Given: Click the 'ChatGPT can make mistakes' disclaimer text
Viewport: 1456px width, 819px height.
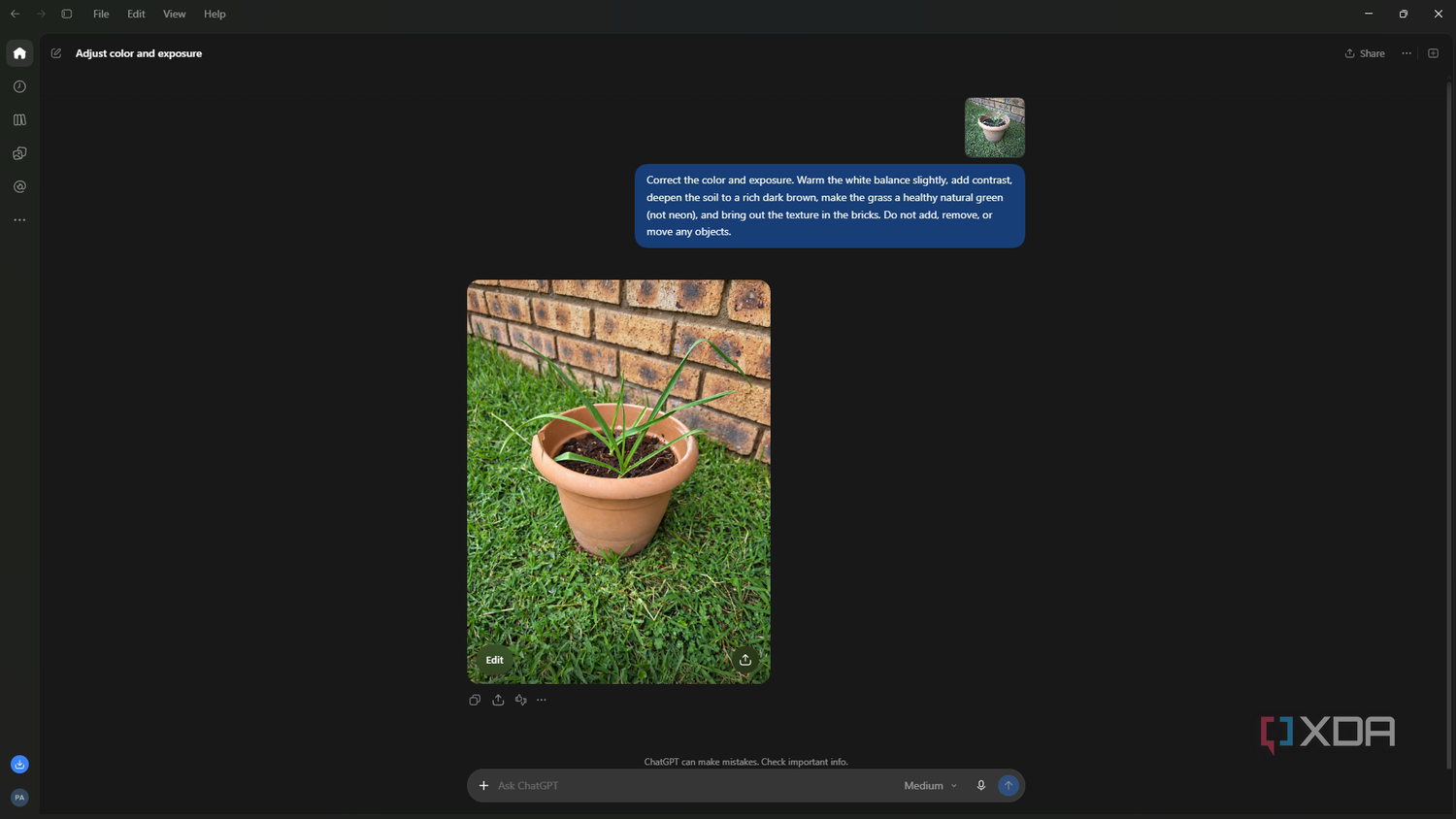Looking at the screenshot, I should (745, 762).
